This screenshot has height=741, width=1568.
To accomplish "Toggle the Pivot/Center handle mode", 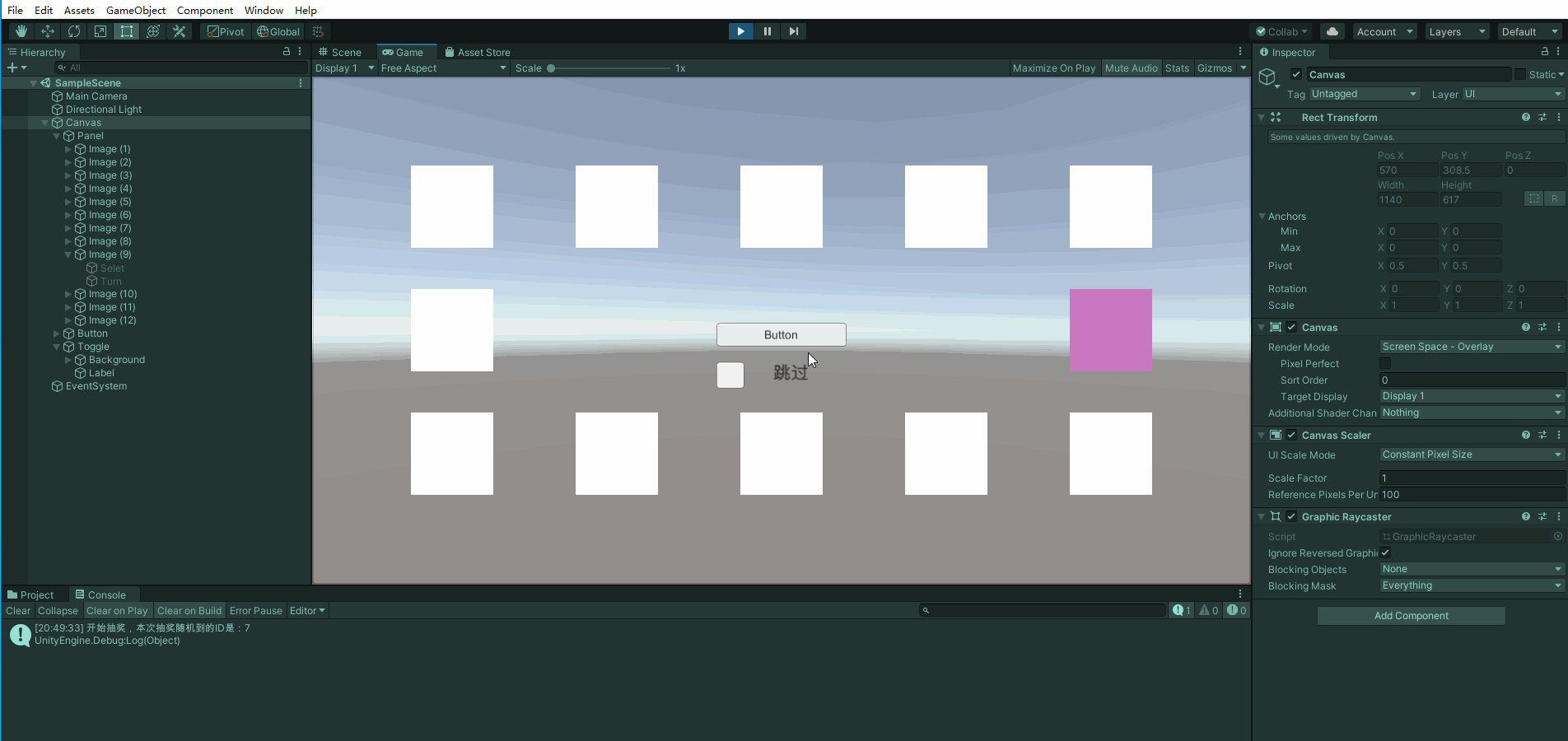I will [224, 31].
